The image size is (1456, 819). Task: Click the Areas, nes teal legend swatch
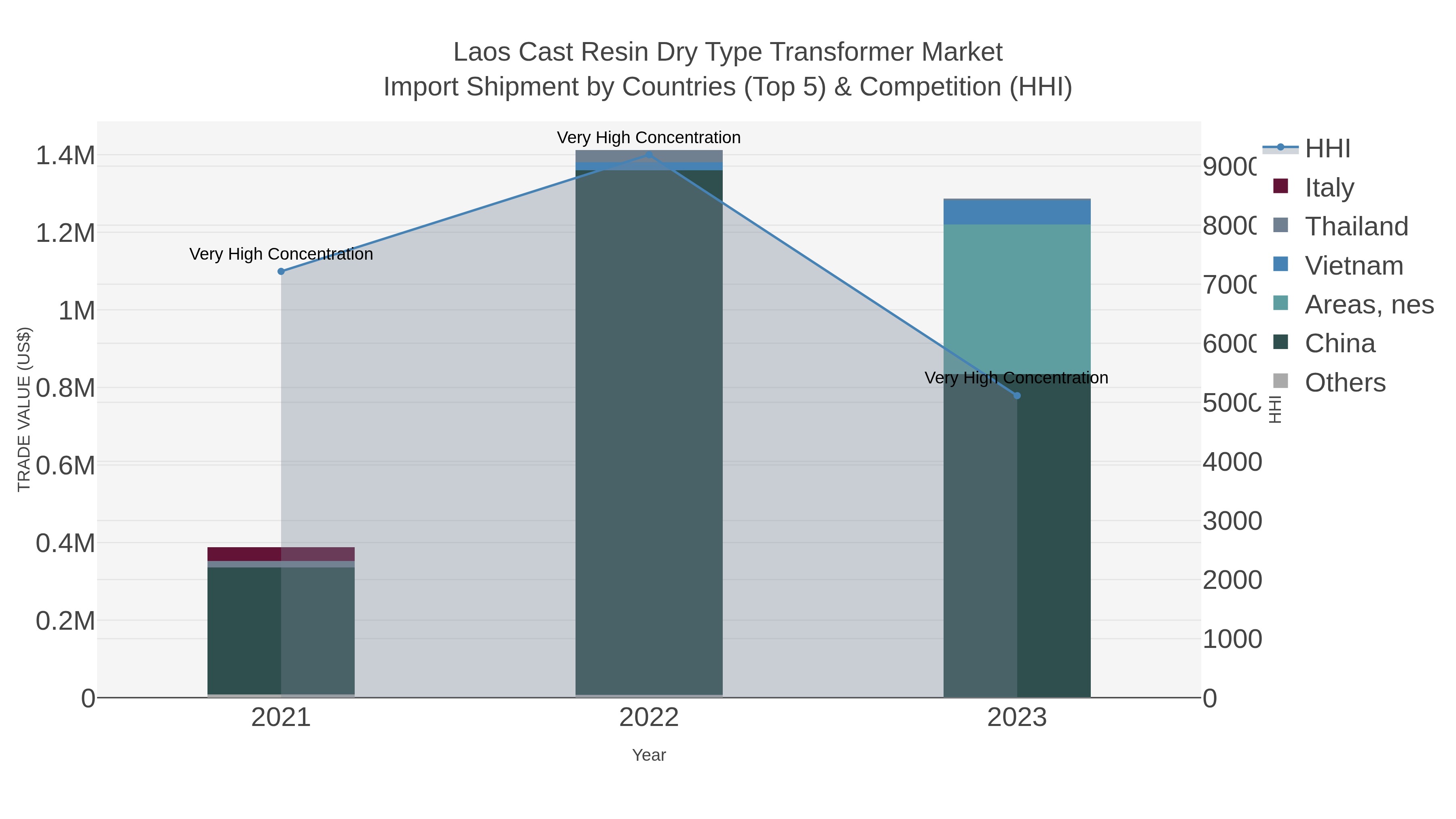click(1281, 303)
